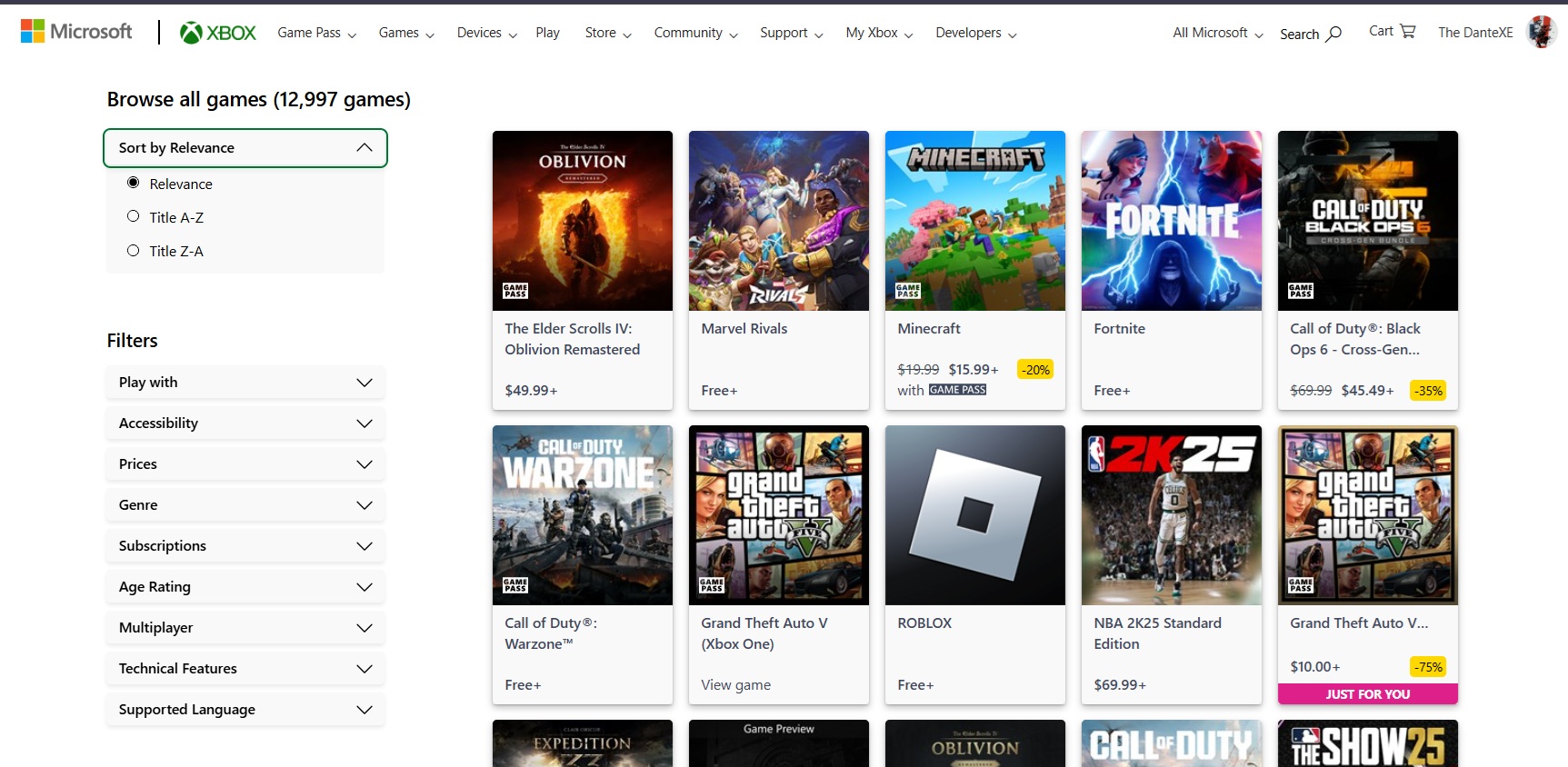The image size is (1568, 767).
Task: Open the All Microsoft dropdown
Action: click(x=1218, y=33)
